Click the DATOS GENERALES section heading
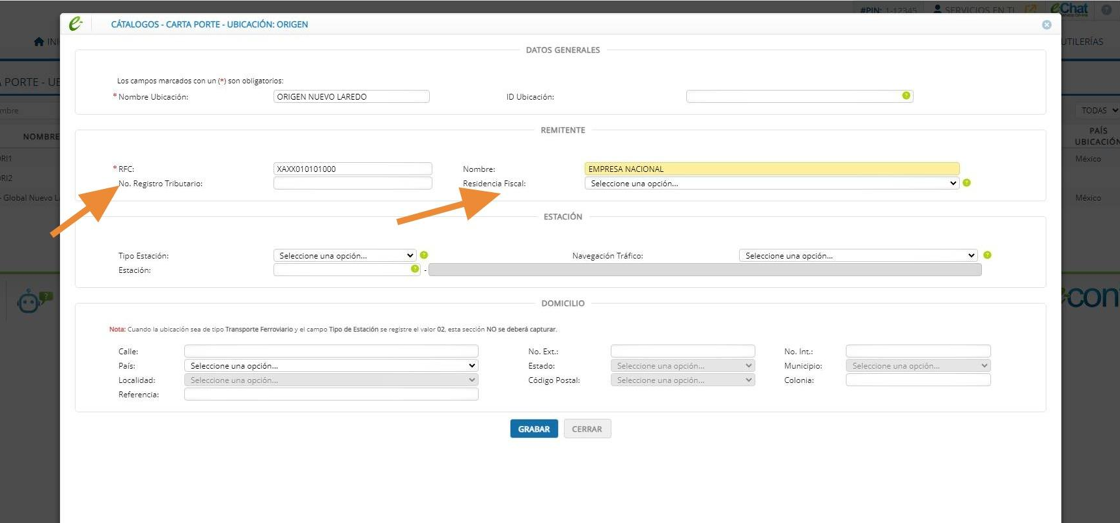The height and width of the screenshot is (523, 1120). click(563, 50)
